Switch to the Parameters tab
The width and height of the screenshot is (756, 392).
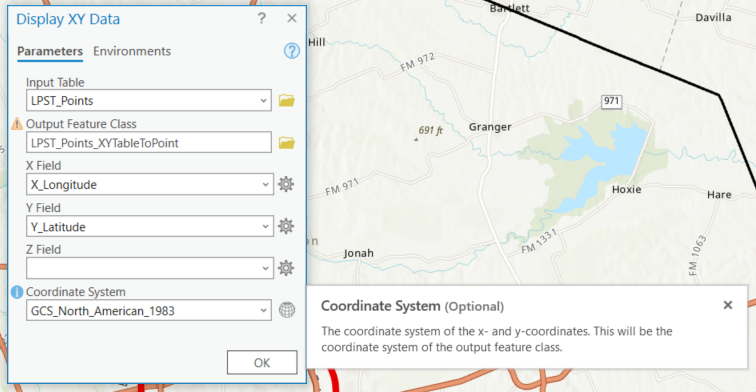point(50,51)
